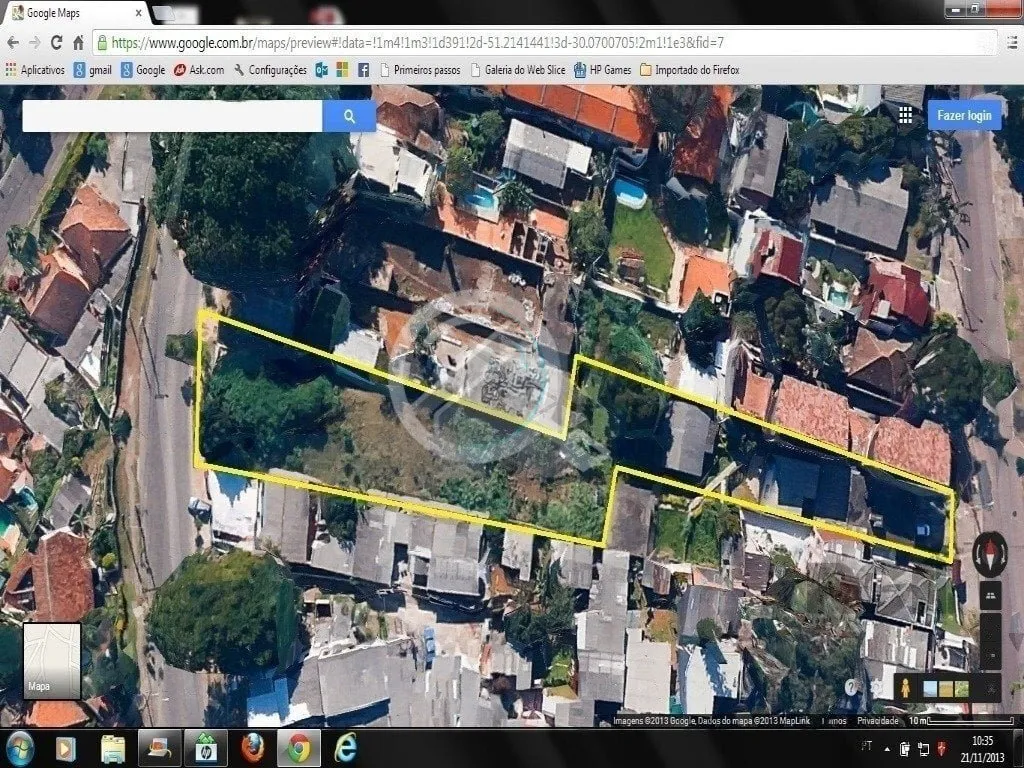
Task: Click the Microsoft colored-squares bookmark icon
Action: pos(342,70)
